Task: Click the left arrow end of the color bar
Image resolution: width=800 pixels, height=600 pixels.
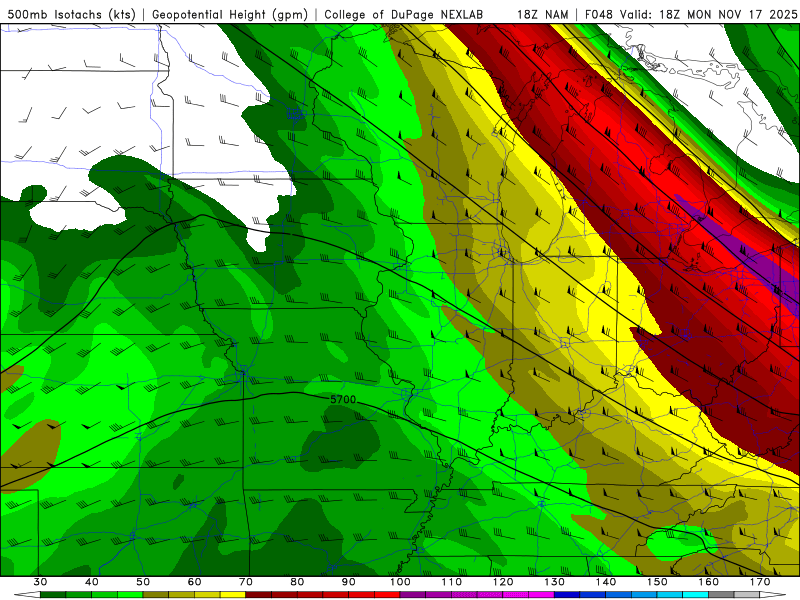Action: coord(27,595)
